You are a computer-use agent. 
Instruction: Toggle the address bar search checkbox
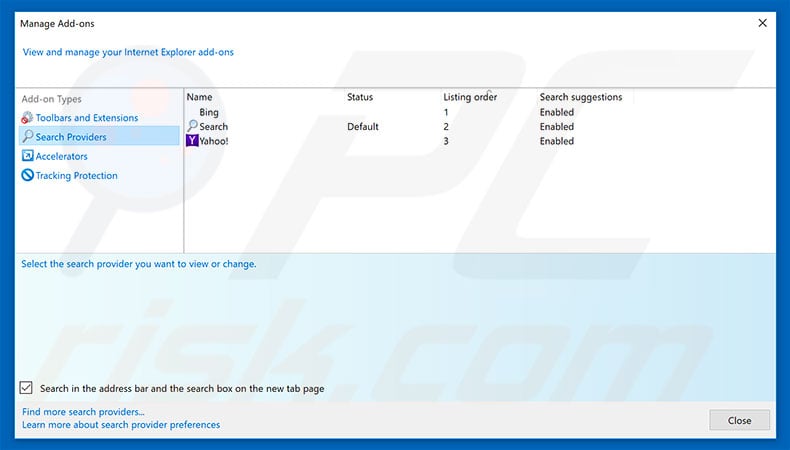[x=26, y=388]
